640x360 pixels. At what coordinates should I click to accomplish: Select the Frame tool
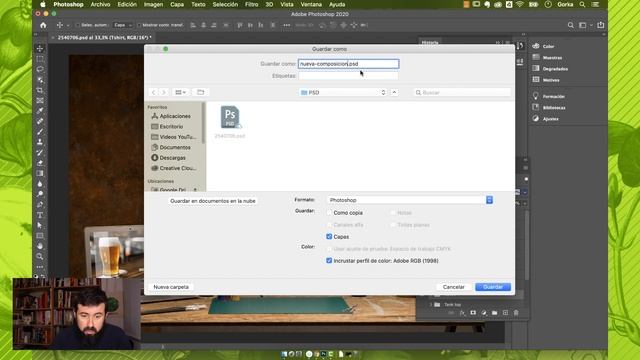(40, 100)
